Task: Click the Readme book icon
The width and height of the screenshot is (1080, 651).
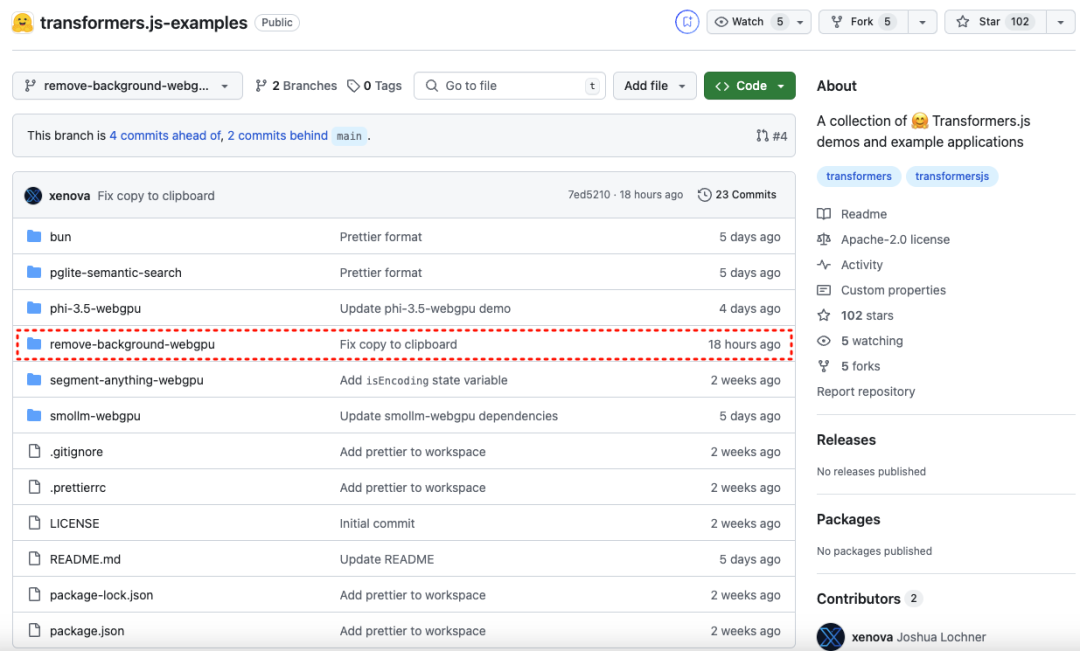Action: pos(824,214)
